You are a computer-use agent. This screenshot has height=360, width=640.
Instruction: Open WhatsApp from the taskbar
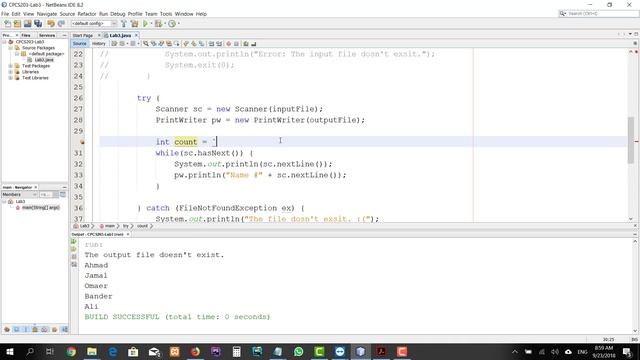click(298, 351)
